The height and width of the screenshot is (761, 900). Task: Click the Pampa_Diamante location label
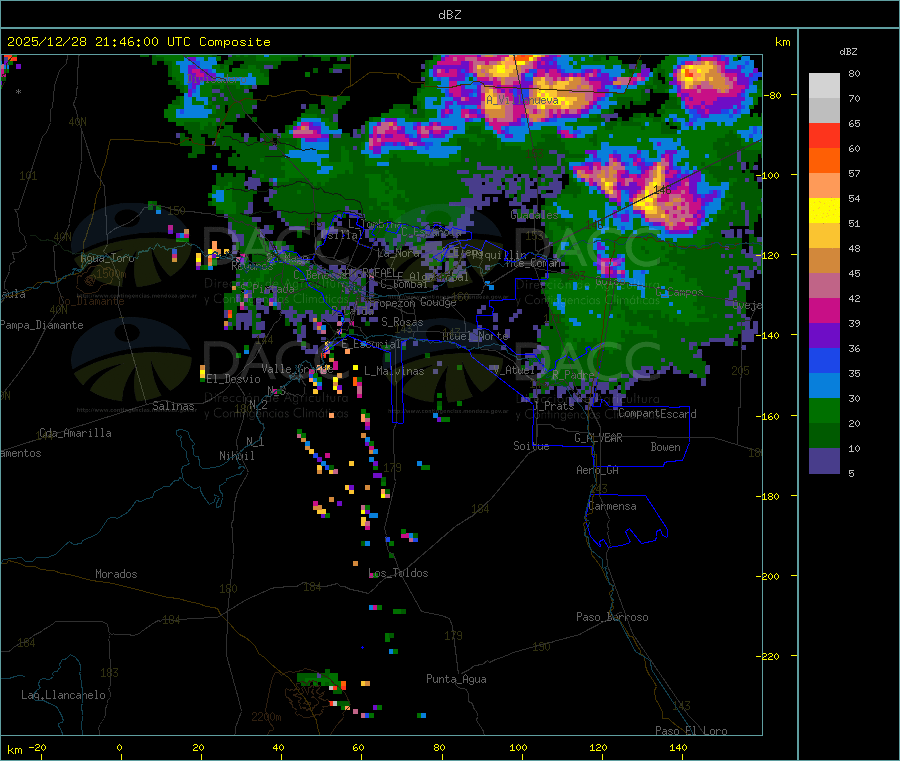[41, 325]
